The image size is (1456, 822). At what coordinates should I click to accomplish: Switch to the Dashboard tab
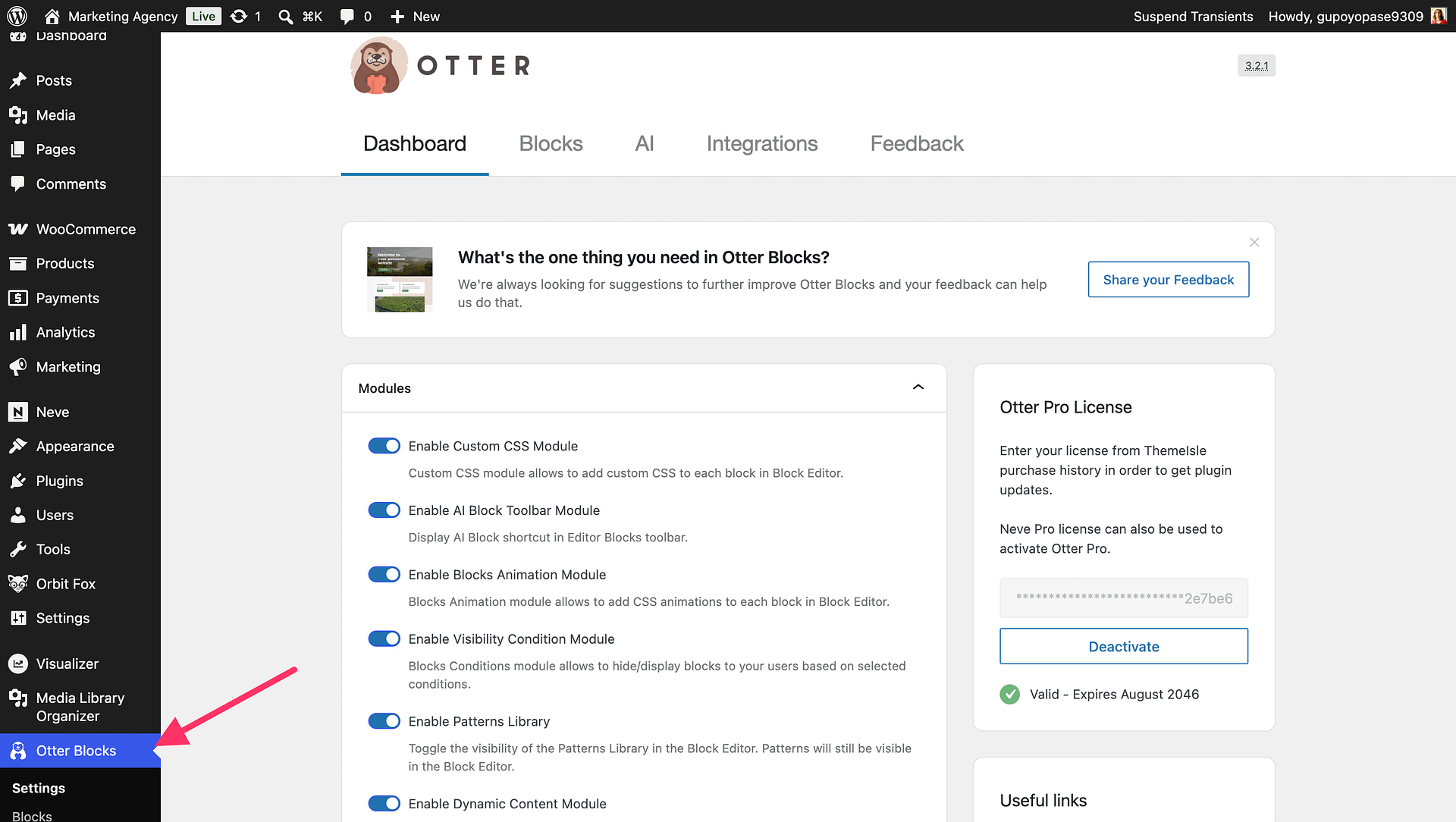415,144
